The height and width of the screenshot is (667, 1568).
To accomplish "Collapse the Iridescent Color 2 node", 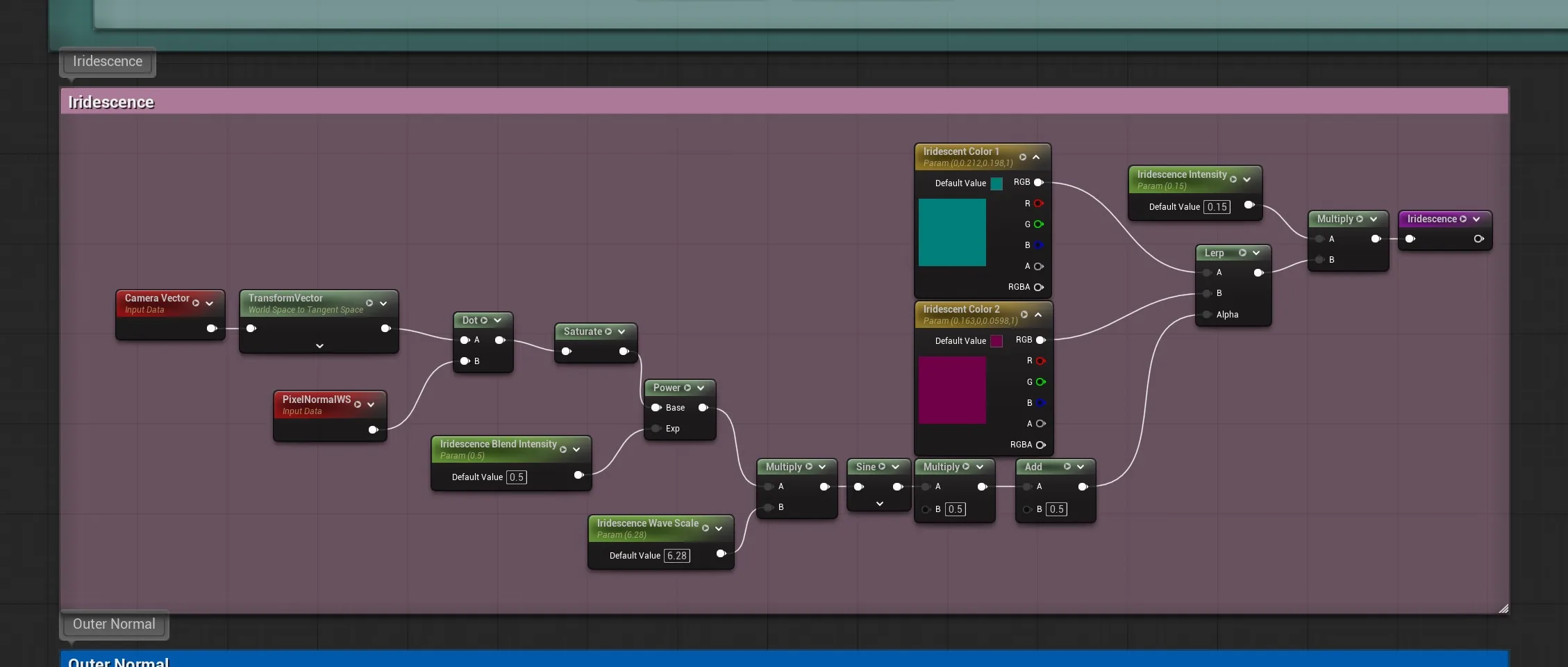I will click(x=1038, y=315).
